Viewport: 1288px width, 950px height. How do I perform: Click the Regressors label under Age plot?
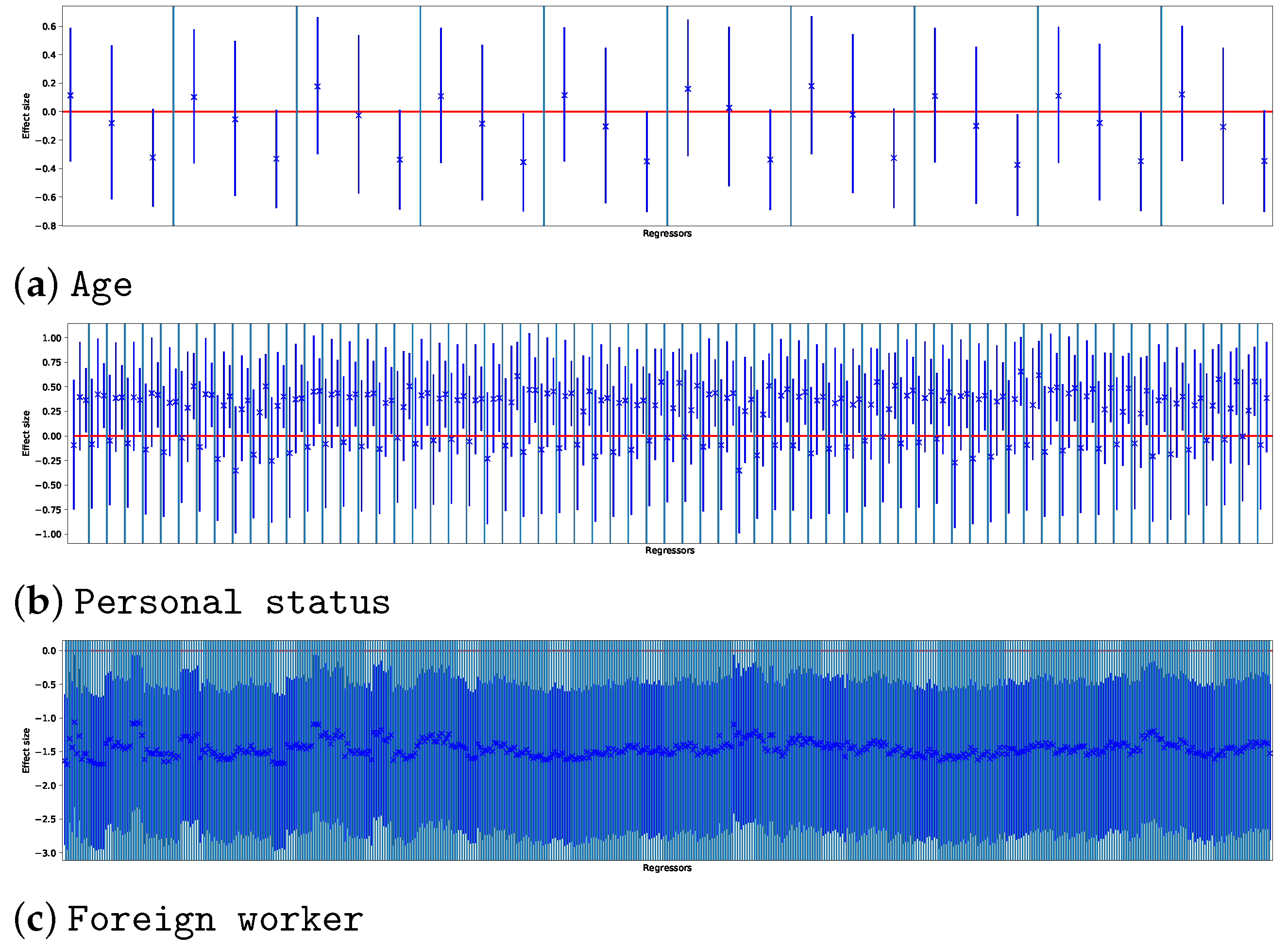pos(667,233)
